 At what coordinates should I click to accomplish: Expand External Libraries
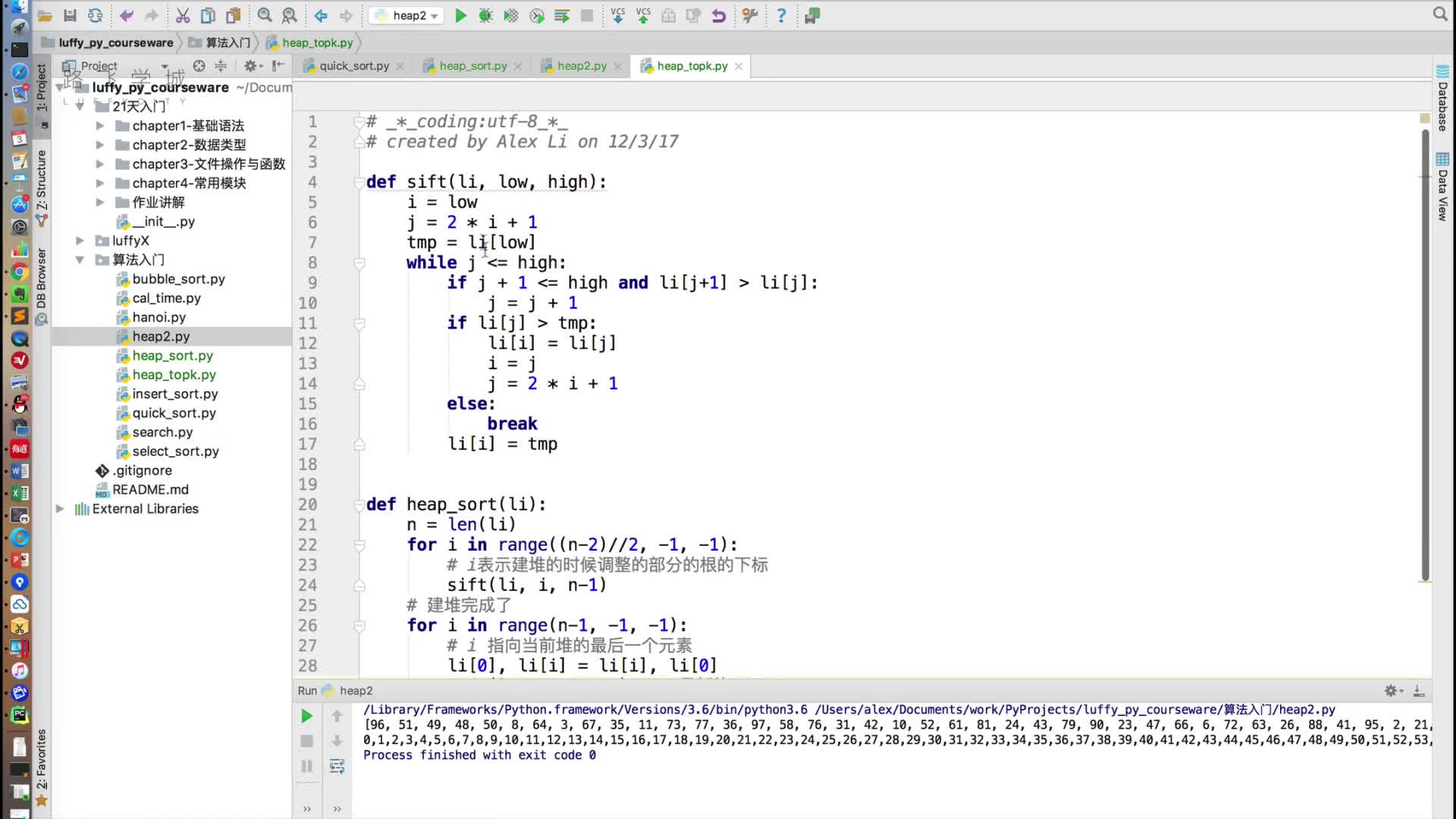tap(60, 509)
